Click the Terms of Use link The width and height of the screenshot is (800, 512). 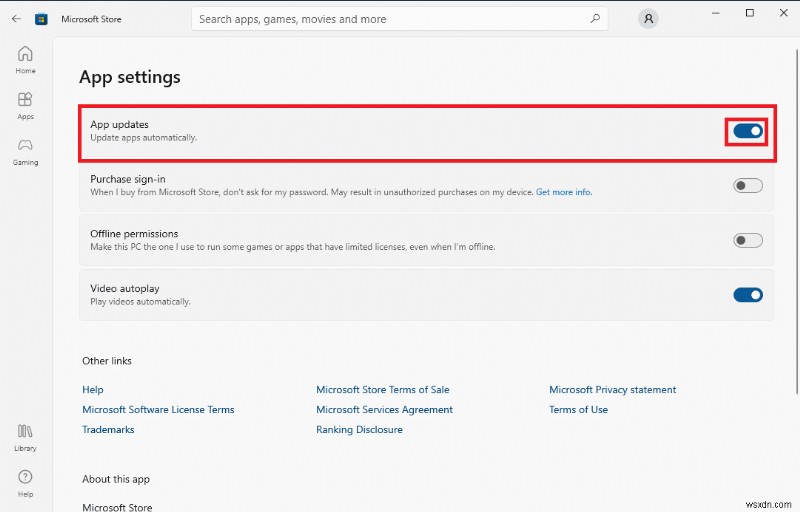click(x=578, y=410)
